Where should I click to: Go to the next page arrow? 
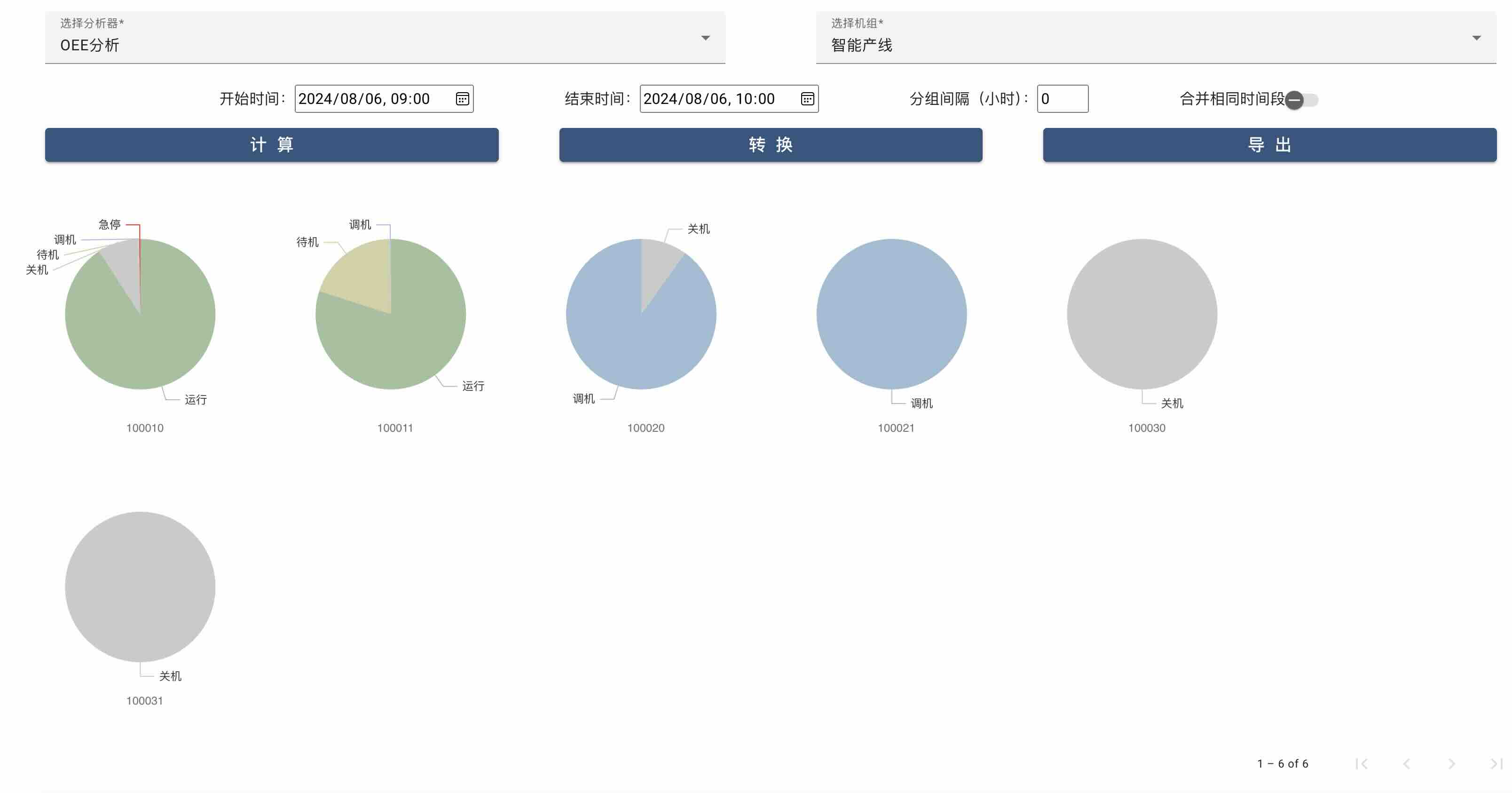(x=1451, y=764)
